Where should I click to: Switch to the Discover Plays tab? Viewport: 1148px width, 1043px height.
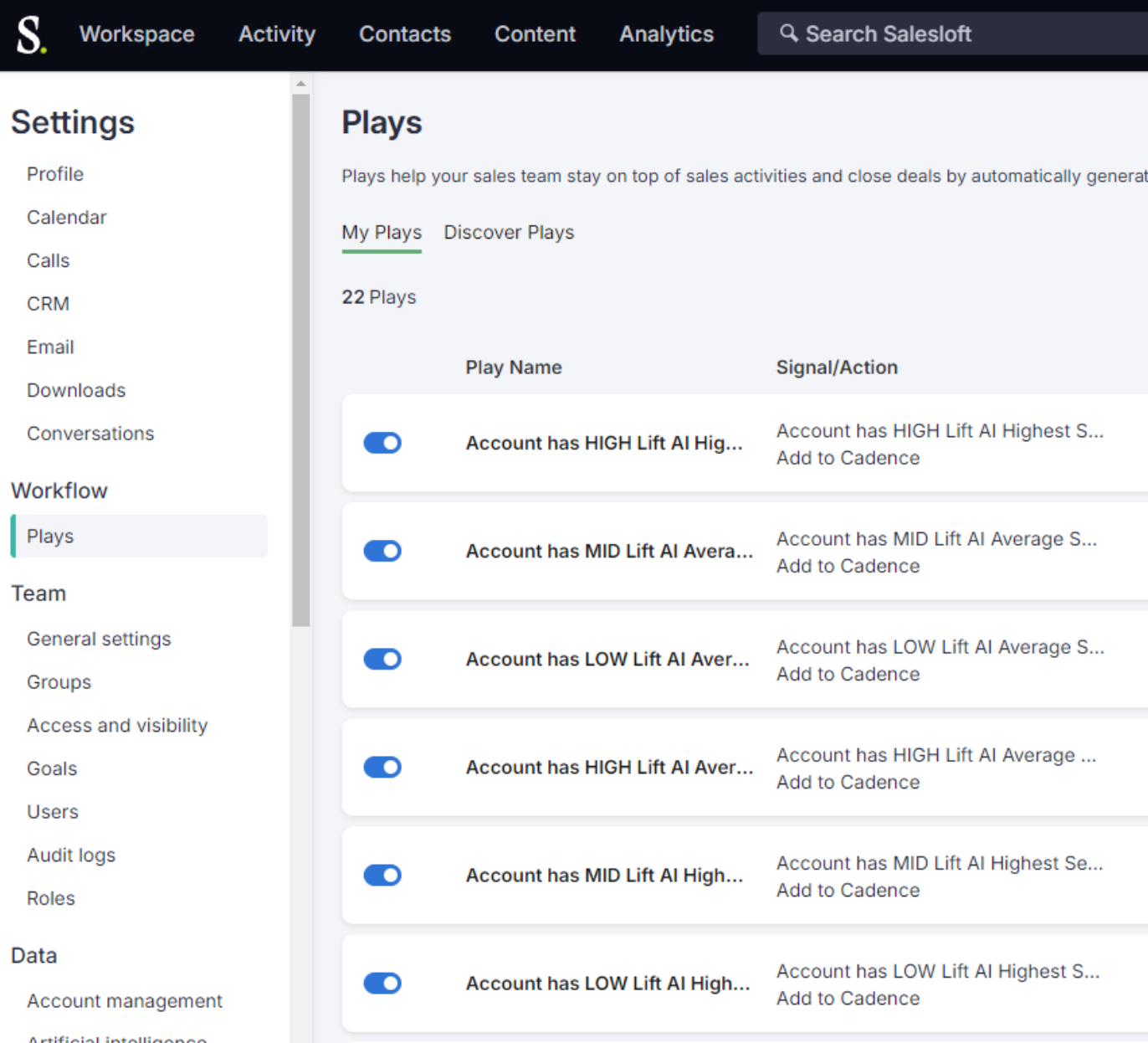pos(509,232)
